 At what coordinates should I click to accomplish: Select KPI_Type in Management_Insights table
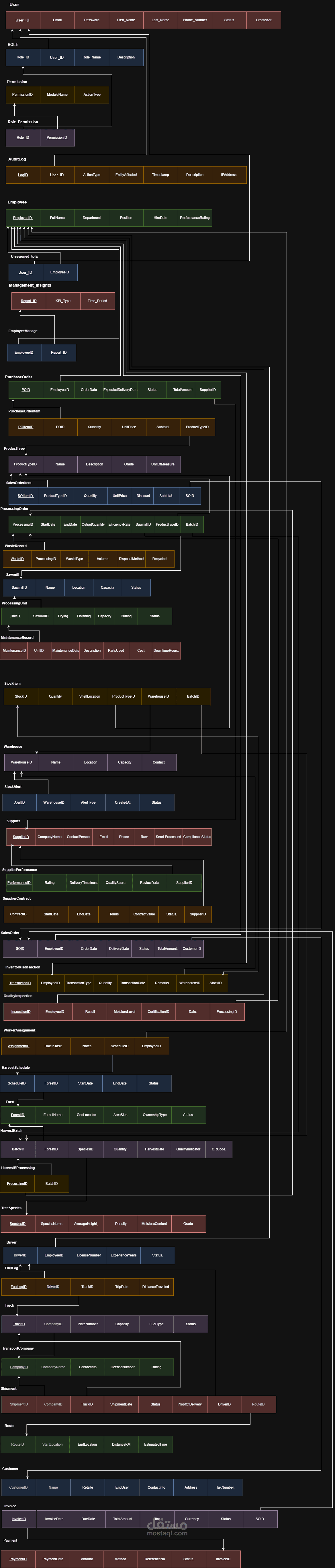[x=63, y=301]
